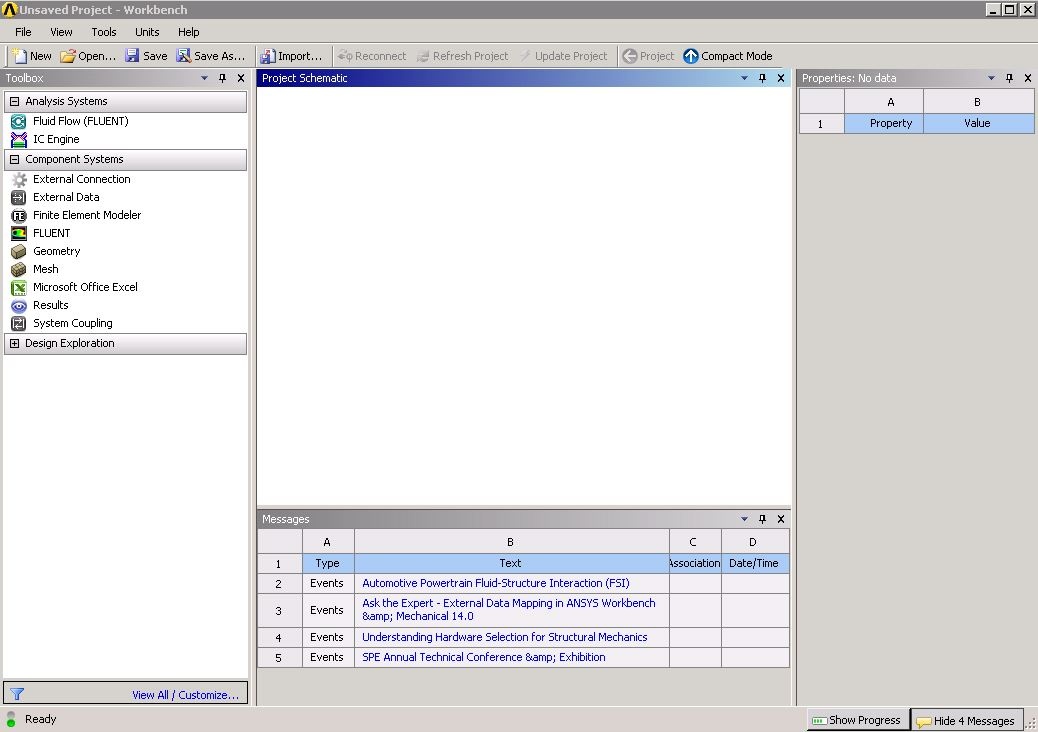Open SPE Annual Technical Conference link
This screenshot has height=732, width=1038.
click(483, 657)
